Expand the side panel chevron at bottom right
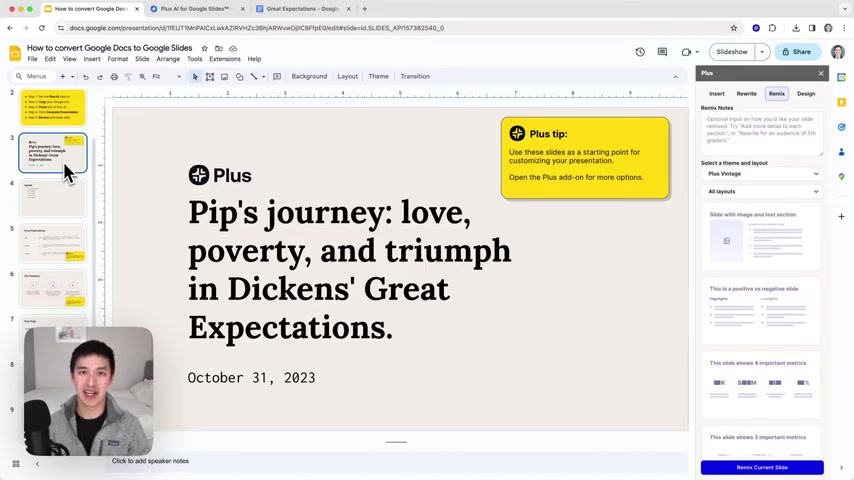Screen dimensions: 854x480 (x=841, y=467)
